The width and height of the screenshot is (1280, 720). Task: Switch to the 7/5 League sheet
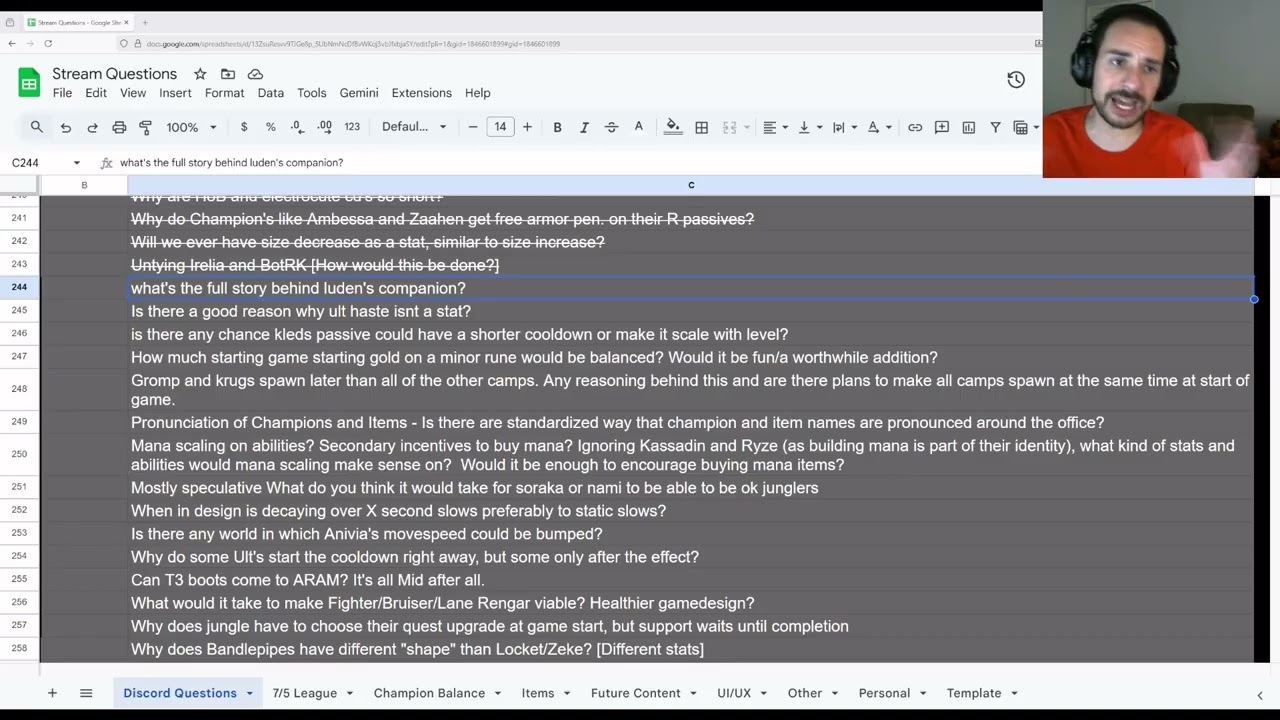305,693
